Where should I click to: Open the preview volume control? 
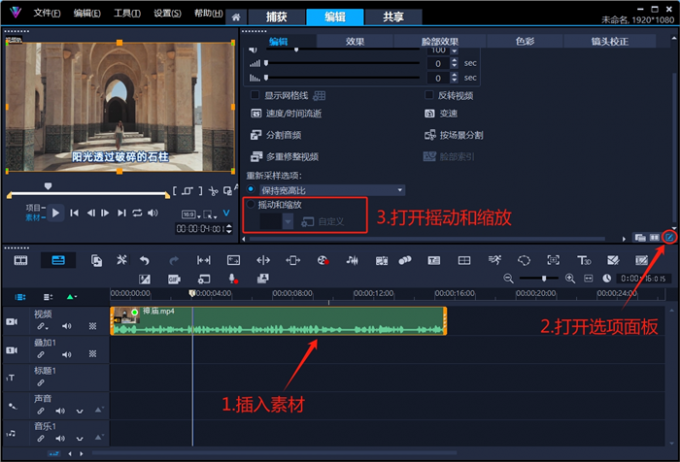(x=153, y=213)
